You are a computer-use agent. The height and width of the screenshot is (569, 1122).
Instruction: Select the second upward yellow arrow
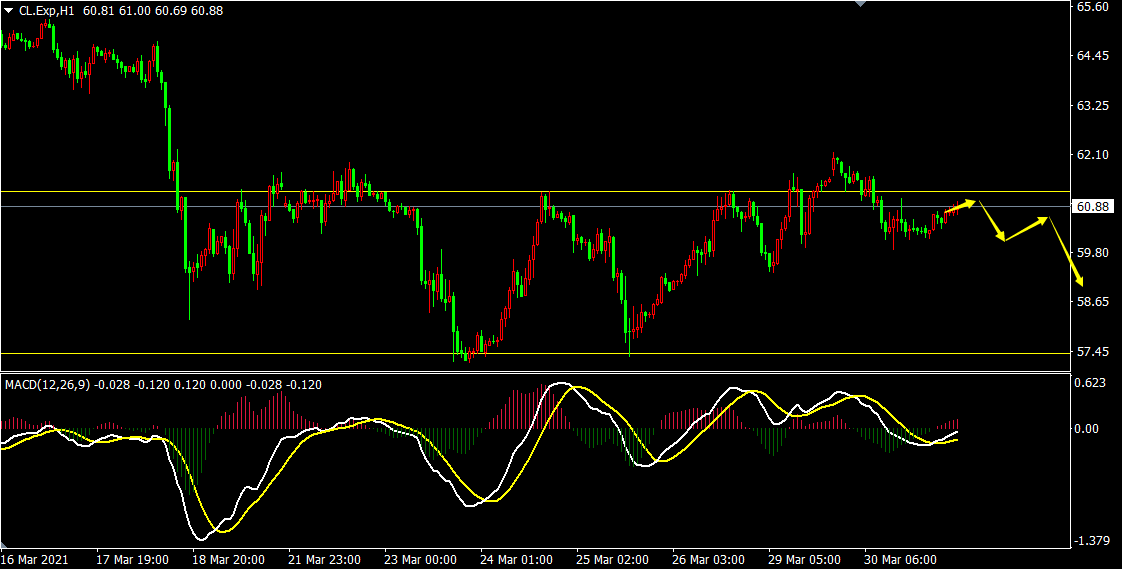tap(1026, 229)
